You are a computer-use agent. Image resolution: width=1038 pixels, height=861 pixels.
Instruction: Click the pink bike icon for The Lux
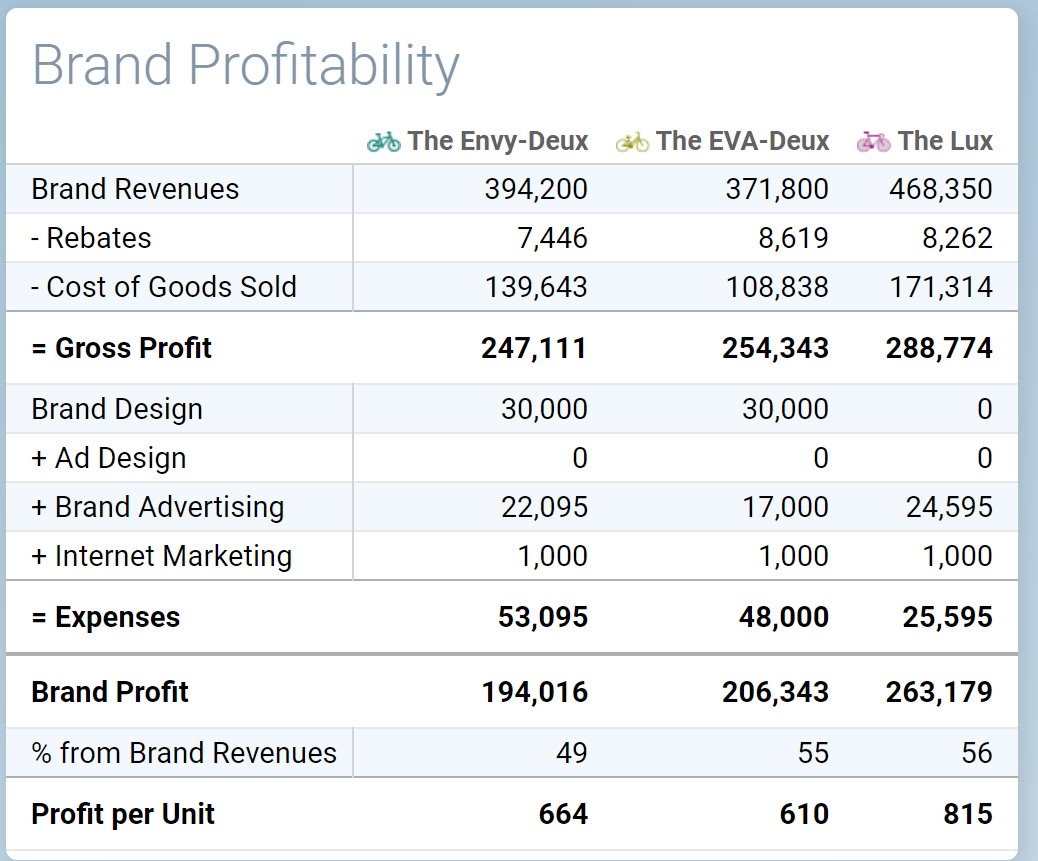point(873,142)
